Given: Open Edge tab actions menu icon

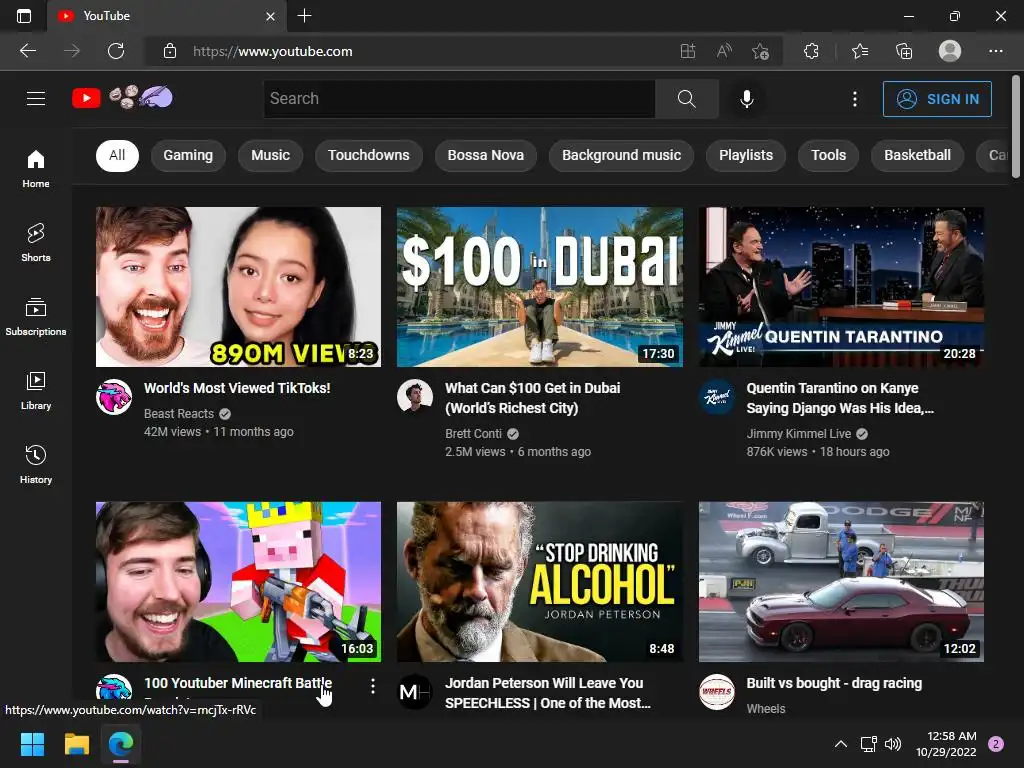Looking at the screenshot, I should [24, 16].
